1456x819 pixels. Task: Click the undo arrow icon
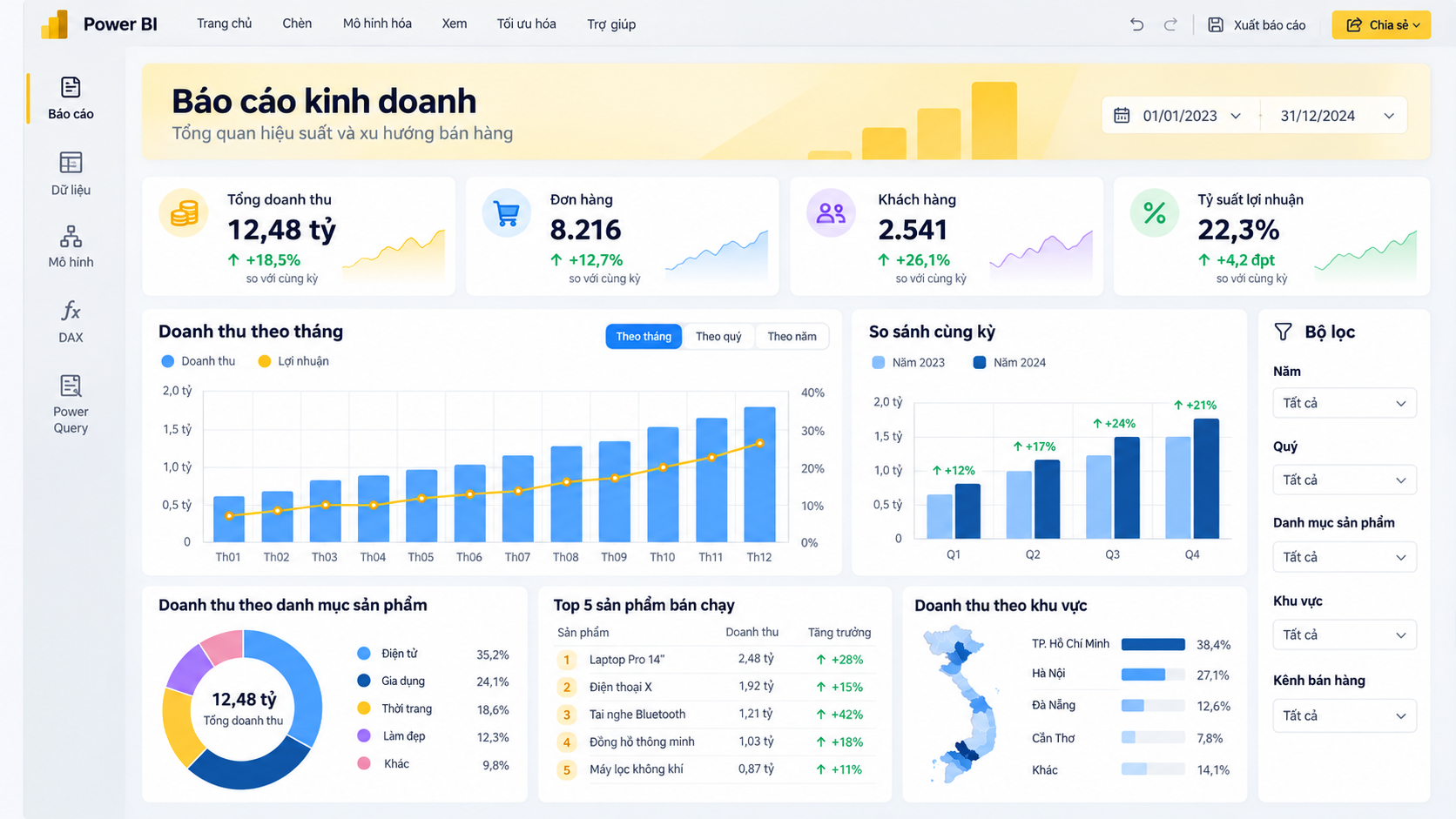coord(1136,24)
